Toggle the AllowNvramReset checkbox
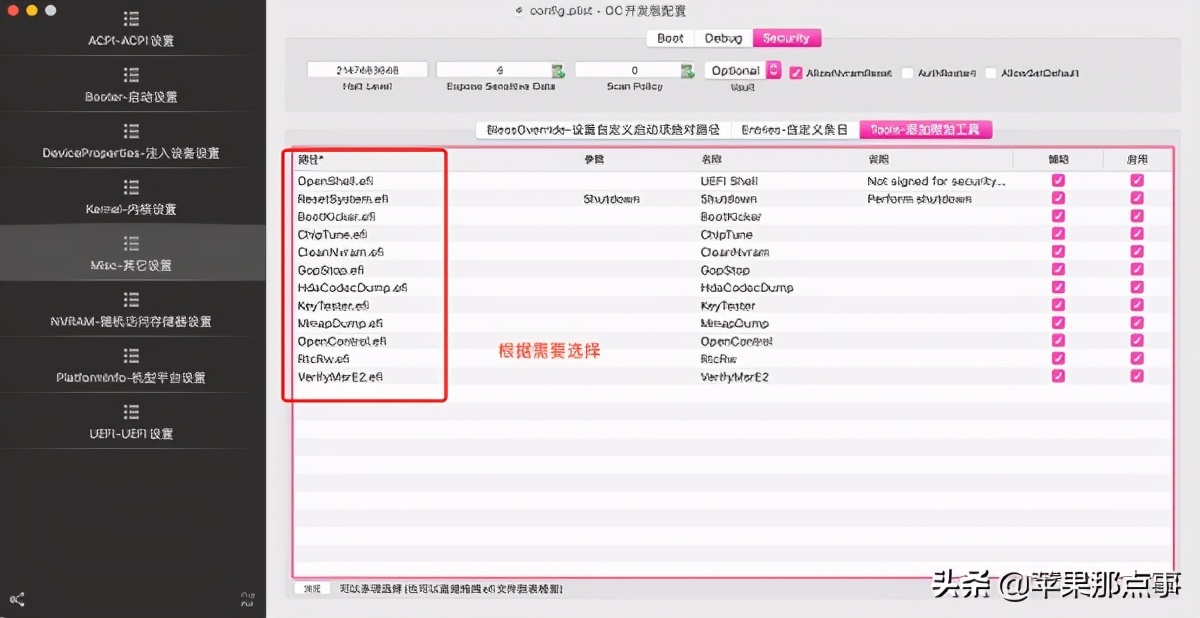 (795, 72)
